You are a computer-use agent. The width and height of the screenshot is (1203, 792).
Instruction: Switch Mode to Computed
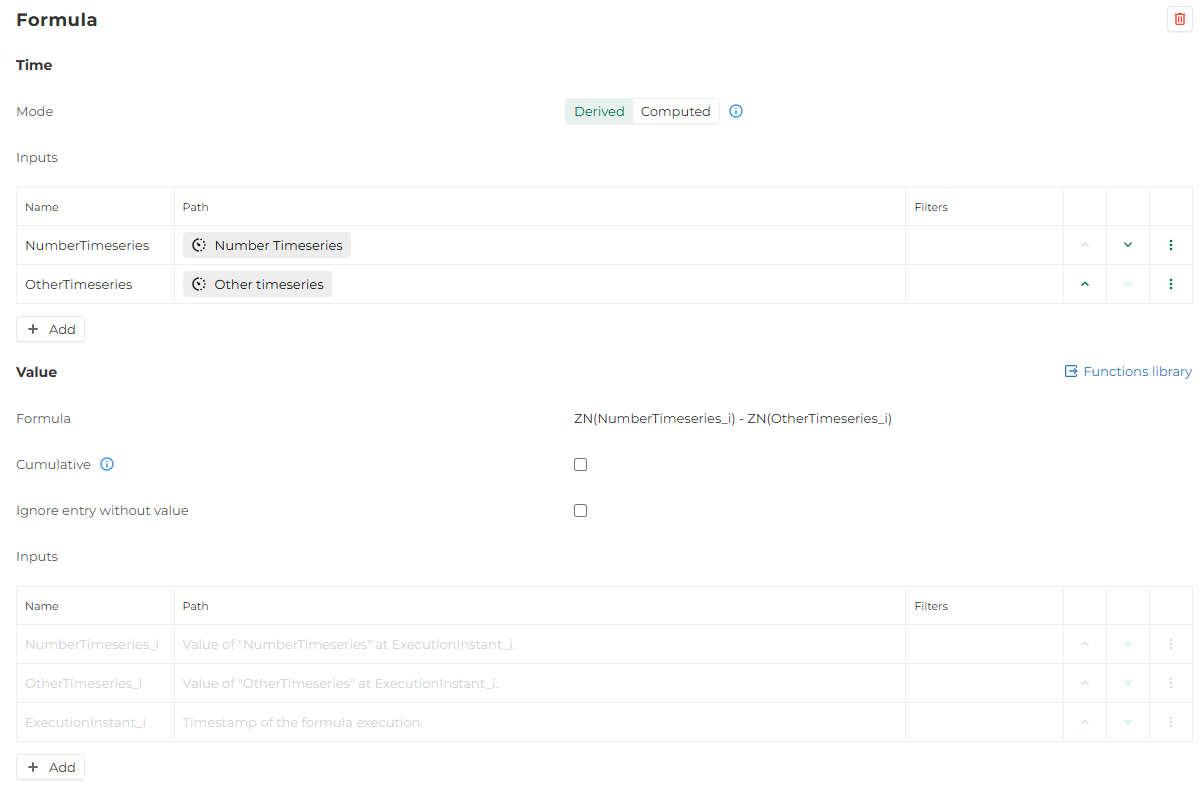coord(675,111)
